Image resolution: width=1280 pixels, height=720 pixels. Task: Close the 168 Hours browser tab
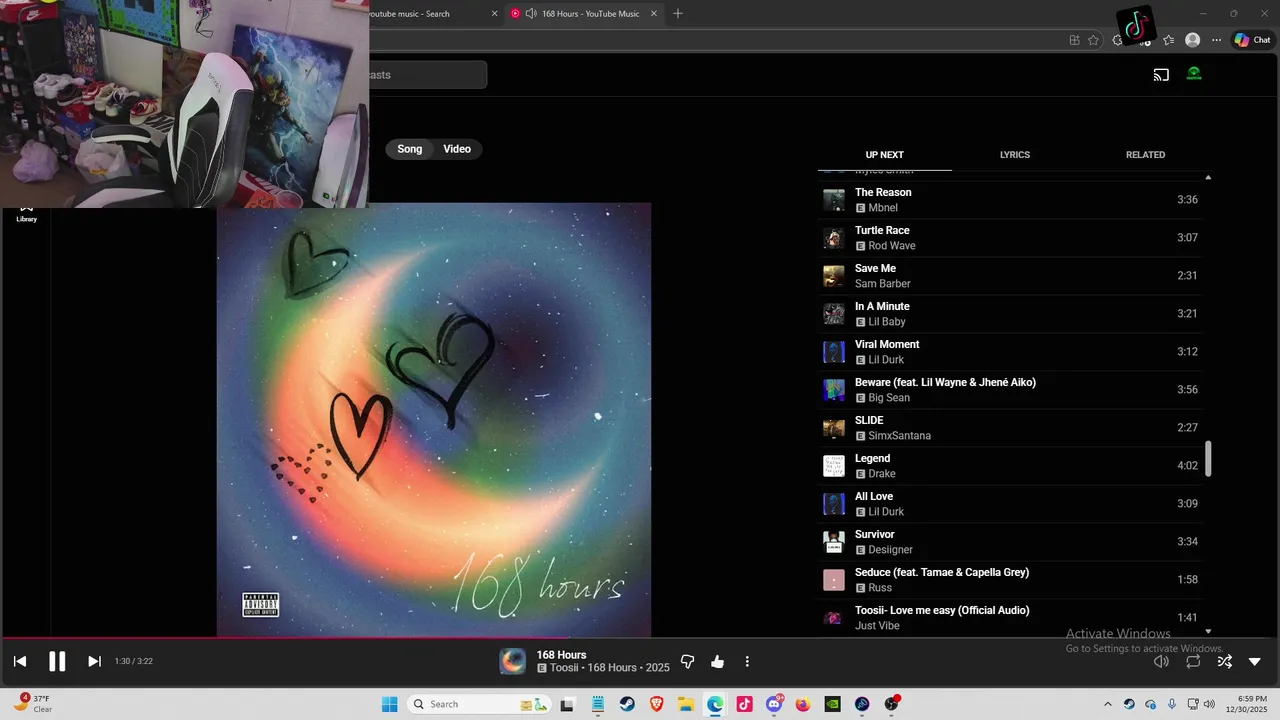(654, 14)
